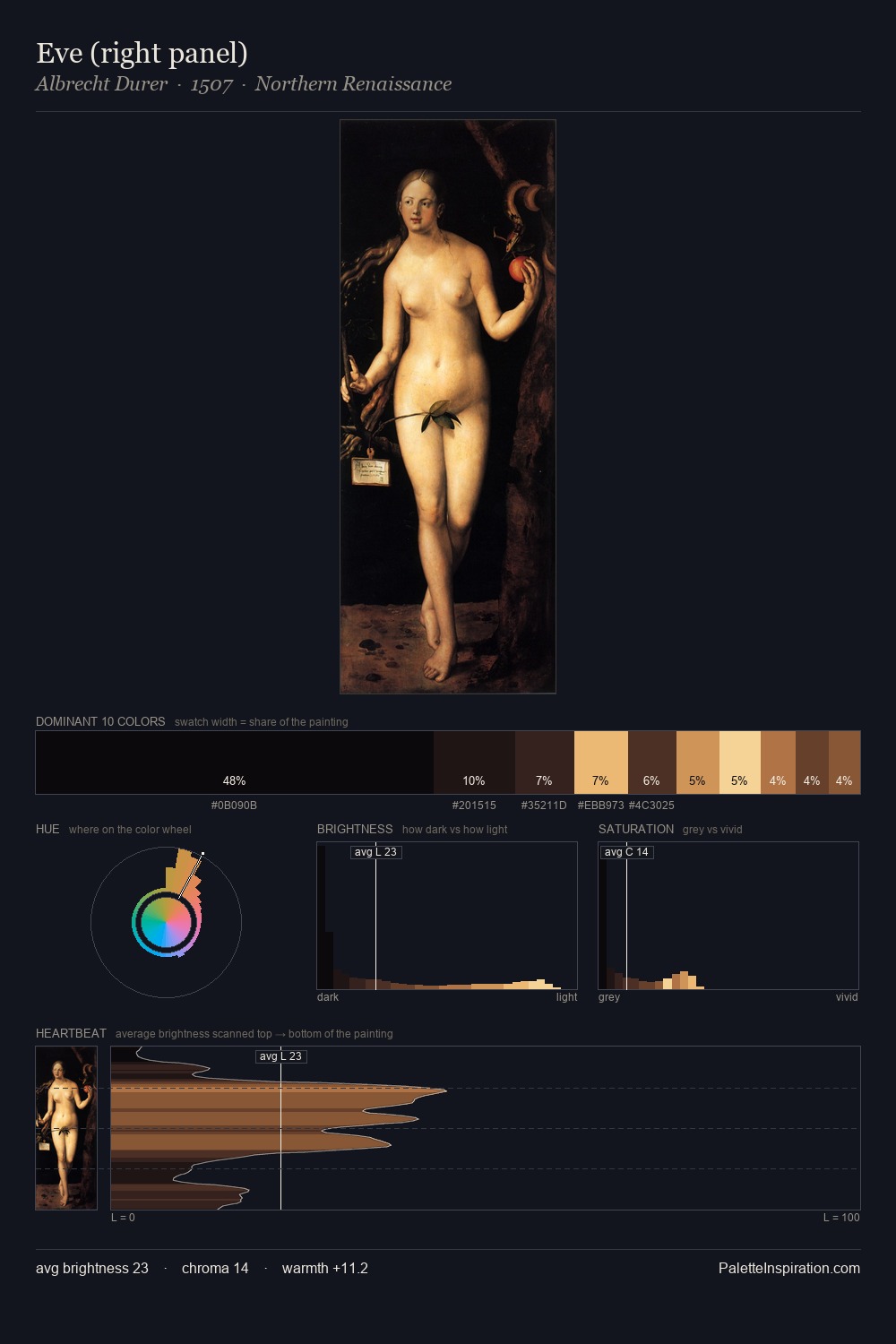
Task: Click "avg L 23" tag in Heartbeat chart
Action: click(x=280, y=1056)
